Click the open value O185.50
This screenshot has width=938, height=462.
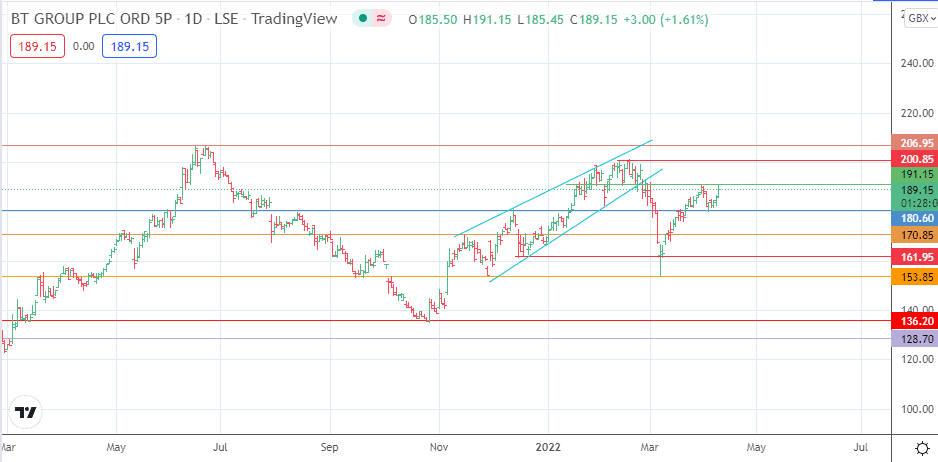click(433, 20)
